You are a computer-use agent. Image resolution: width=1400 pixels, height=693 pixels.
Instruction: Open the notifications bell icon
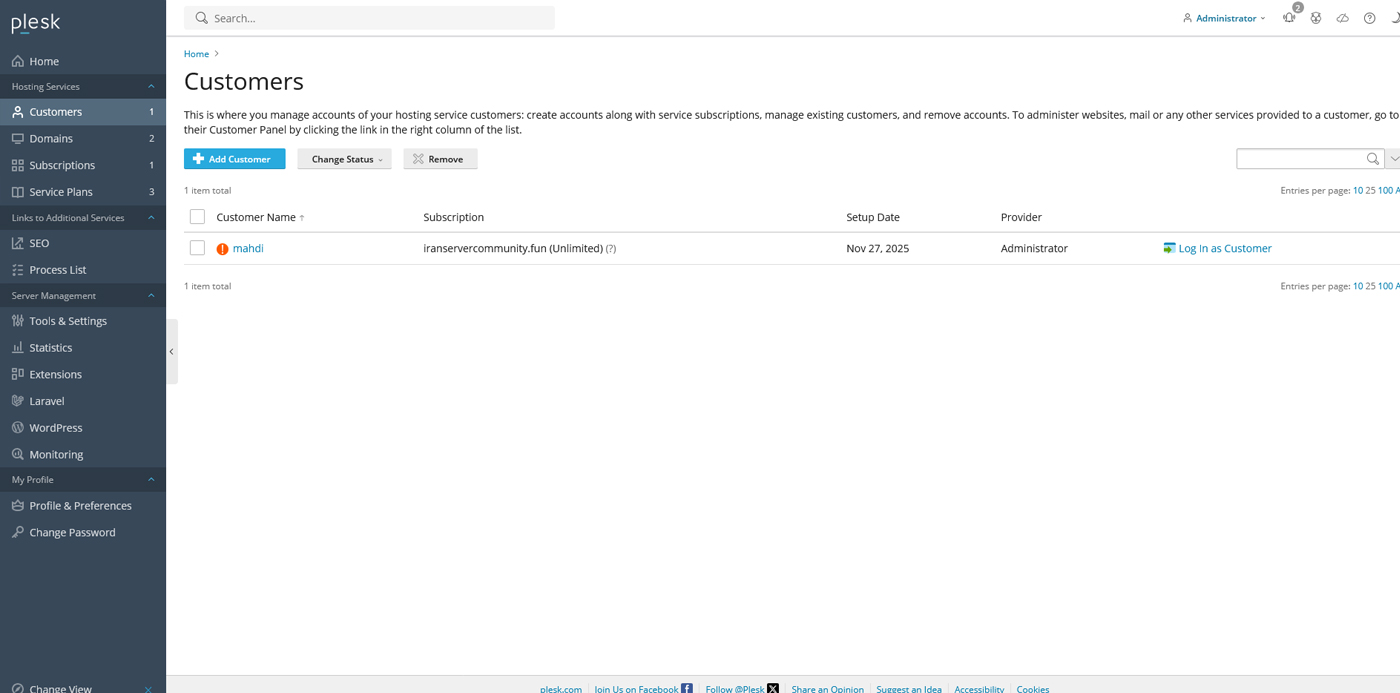tap(1289, 18)
